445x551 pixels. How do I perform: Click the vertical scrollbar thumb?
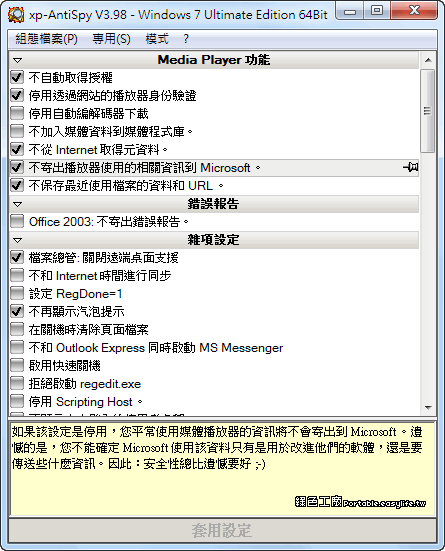tap(428, 111)
